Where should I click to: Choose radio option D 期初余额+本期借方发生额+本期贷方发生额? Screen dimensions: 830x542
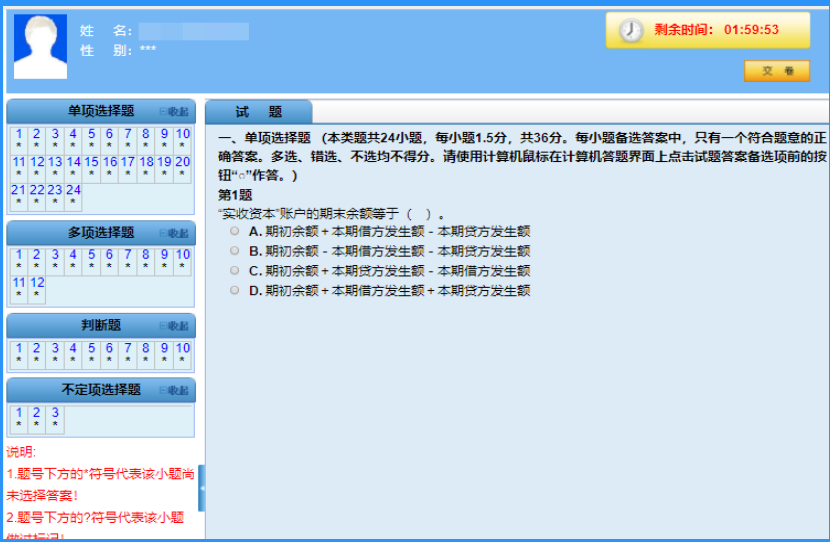point(235,291)
